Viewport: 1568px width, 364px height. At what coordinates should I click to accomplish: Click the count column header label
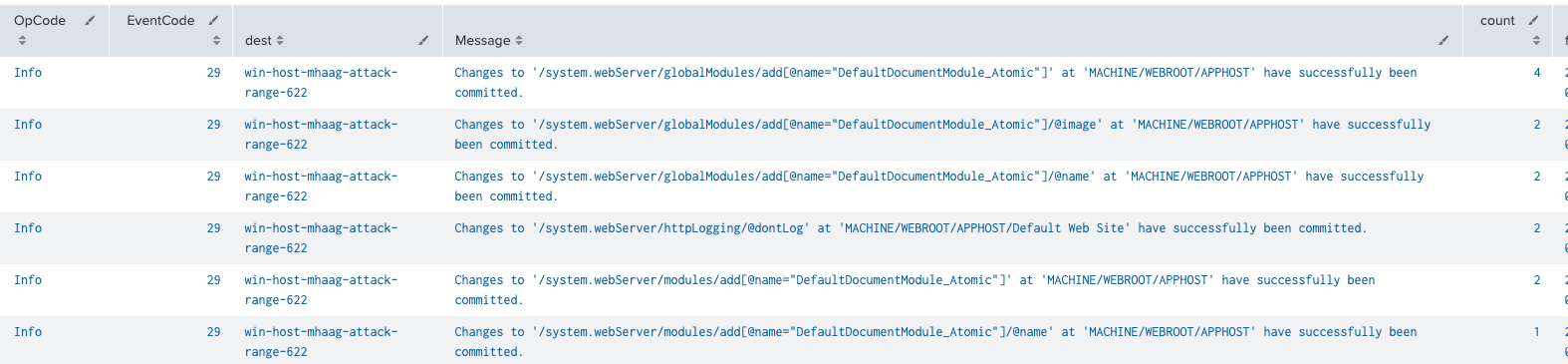pyautogui.click(x=1497, y=20)
